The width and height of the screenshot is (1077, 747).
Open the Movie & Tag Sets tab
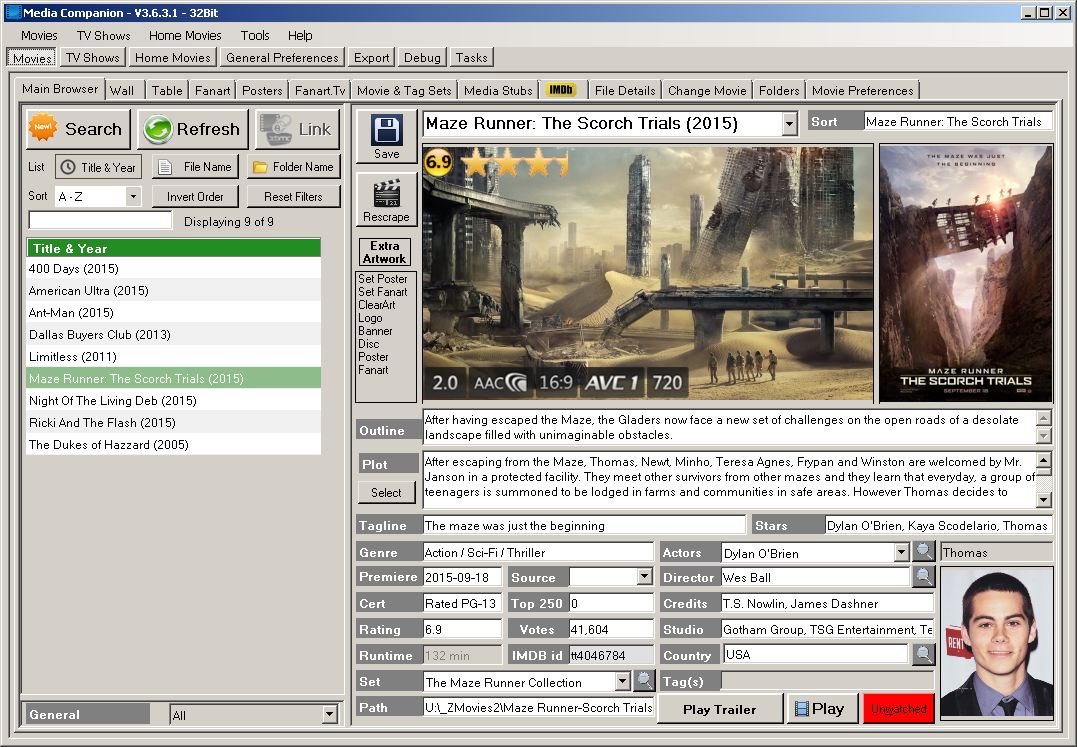tap(404, 90)
